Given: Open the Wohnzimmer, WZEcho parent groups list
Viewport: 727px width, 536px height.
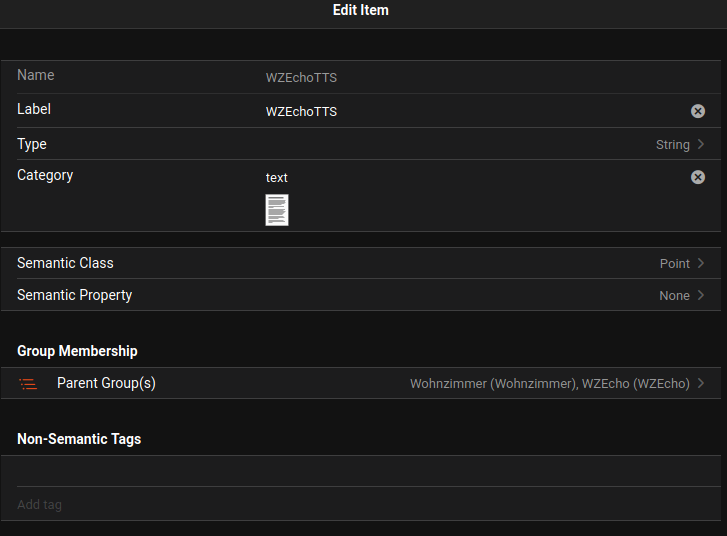Looking at the screenshot, I should point(549,383).
